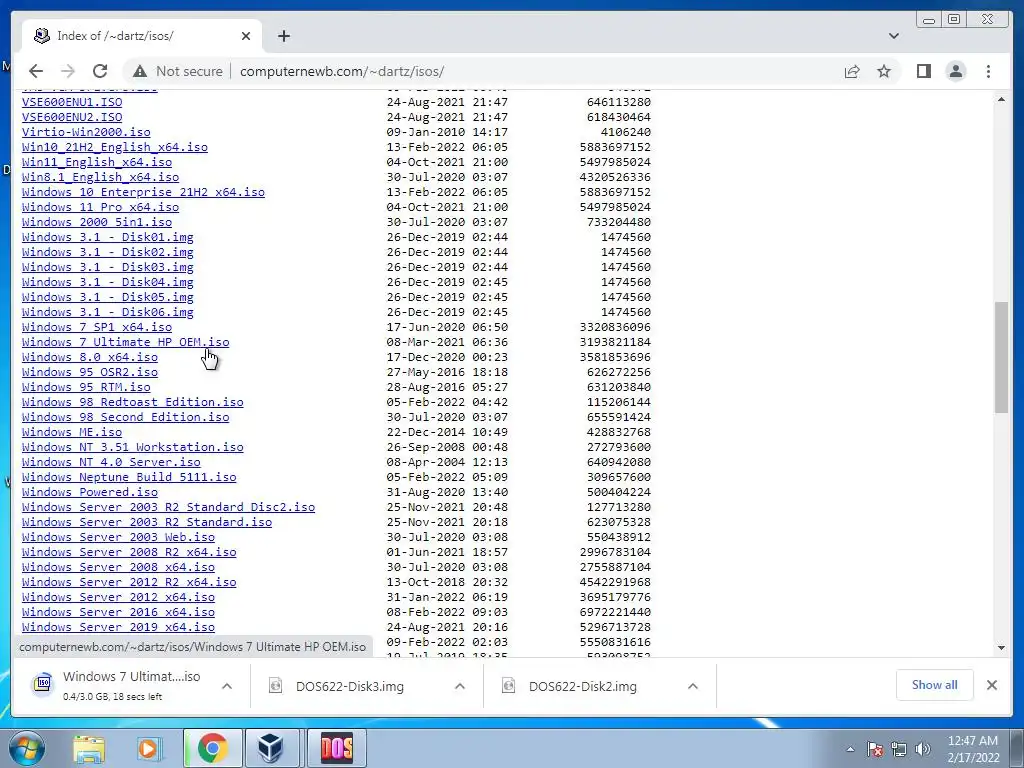Click the Windows 7 Ultimate download file icon
The image size is (1024, 768).
(x=43, y=684)
